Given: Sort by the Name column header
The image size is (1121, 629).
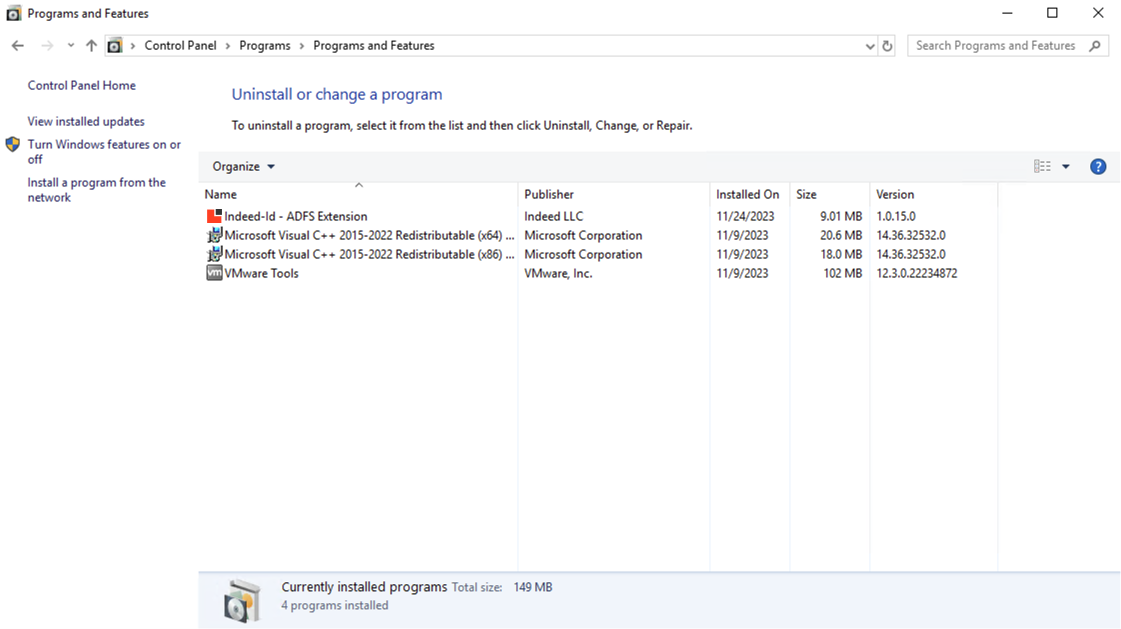Looking at the screenshot, I should tap(358, 194).
